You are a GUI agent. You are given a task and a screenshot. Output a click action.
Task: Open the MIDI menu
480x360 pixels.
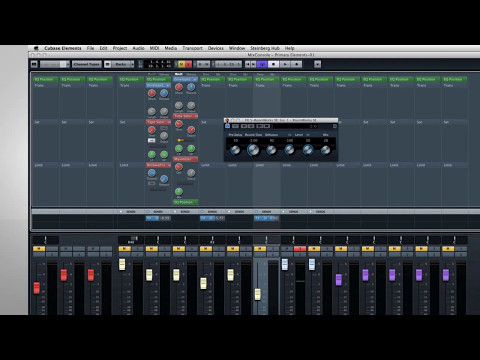point(154,48)
